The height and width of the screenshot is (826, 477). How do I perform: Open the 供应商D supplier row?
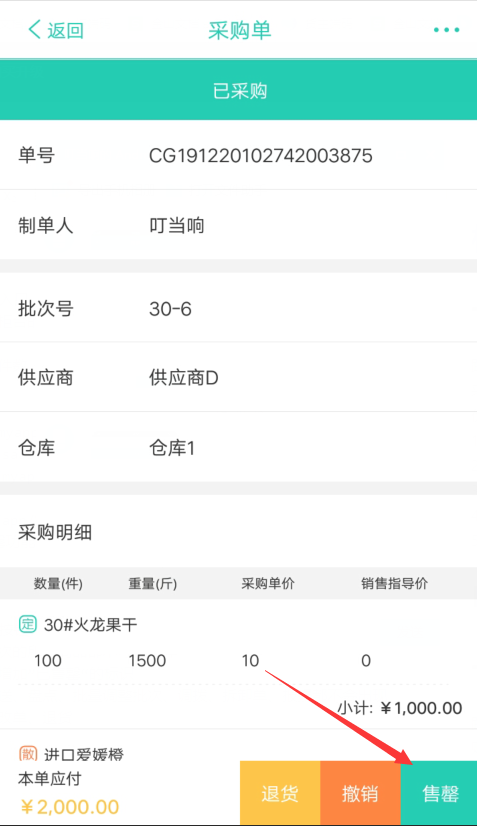(238, 378)
